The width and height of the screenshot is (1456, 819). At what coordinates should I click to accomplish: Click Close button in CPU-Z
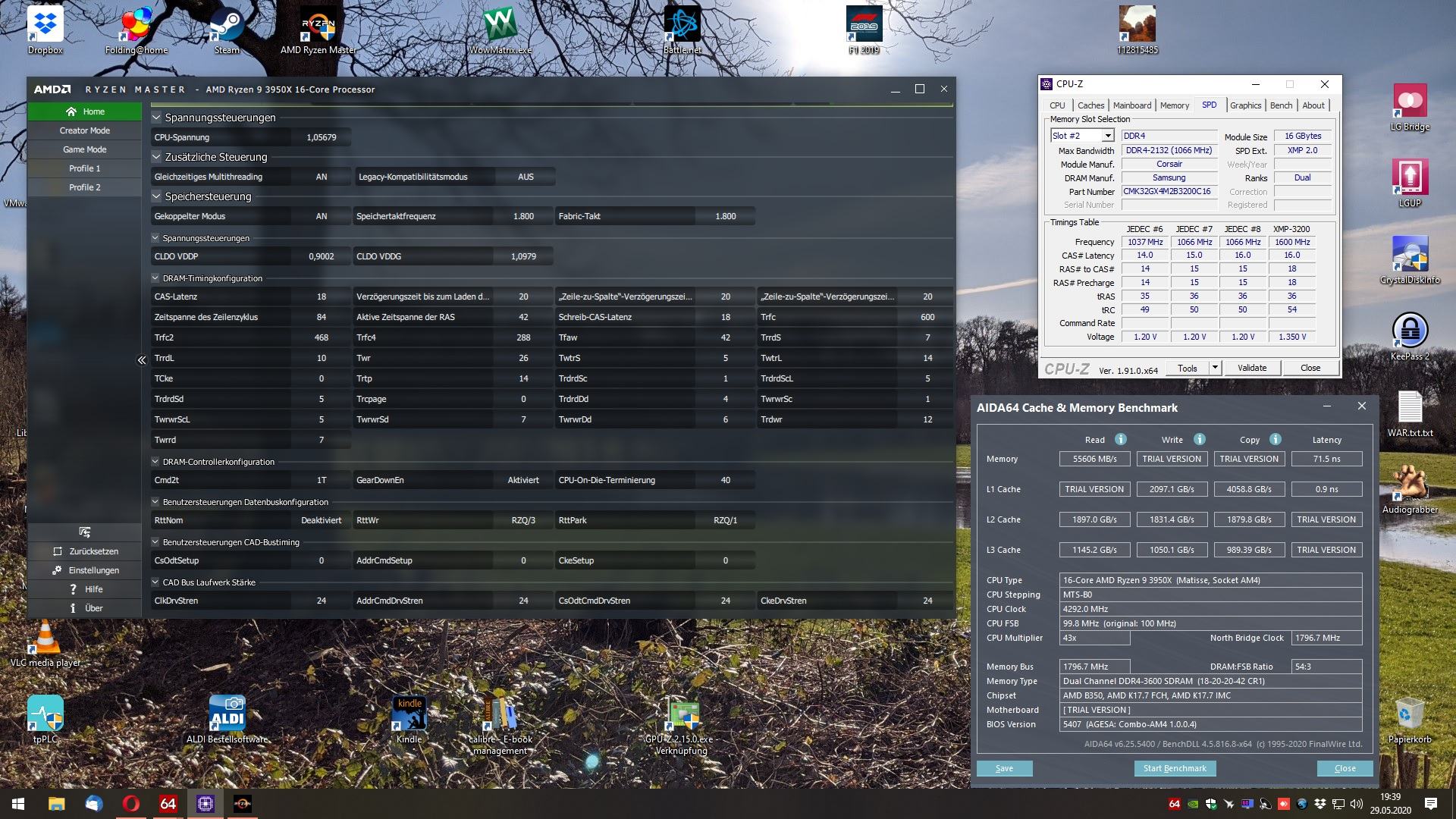(x=1310, y=368)
